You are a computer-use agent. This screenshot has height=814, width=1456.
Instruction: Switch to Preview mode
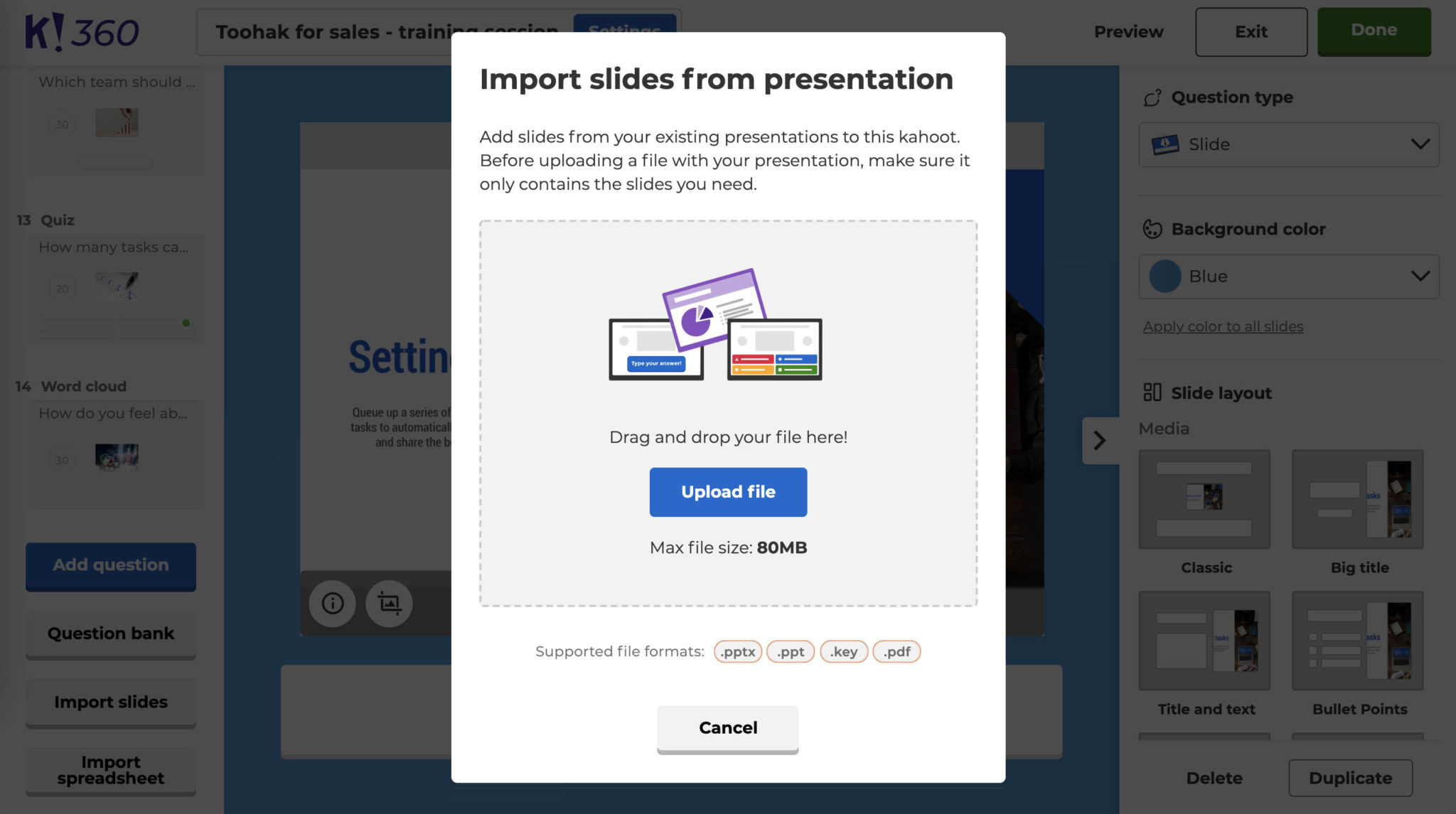tap(1128, 31)
